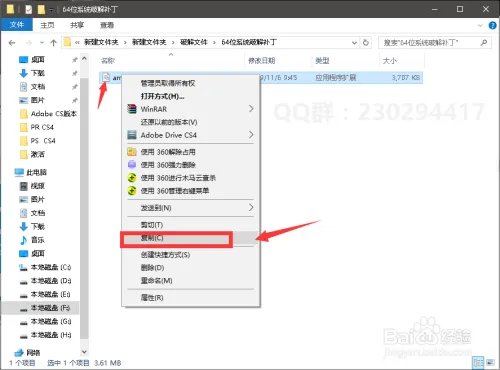Image resolution: width=500 pixels, height=370 pixels.
Task: Click the search magnifier icon
Action: click(484, 43)
